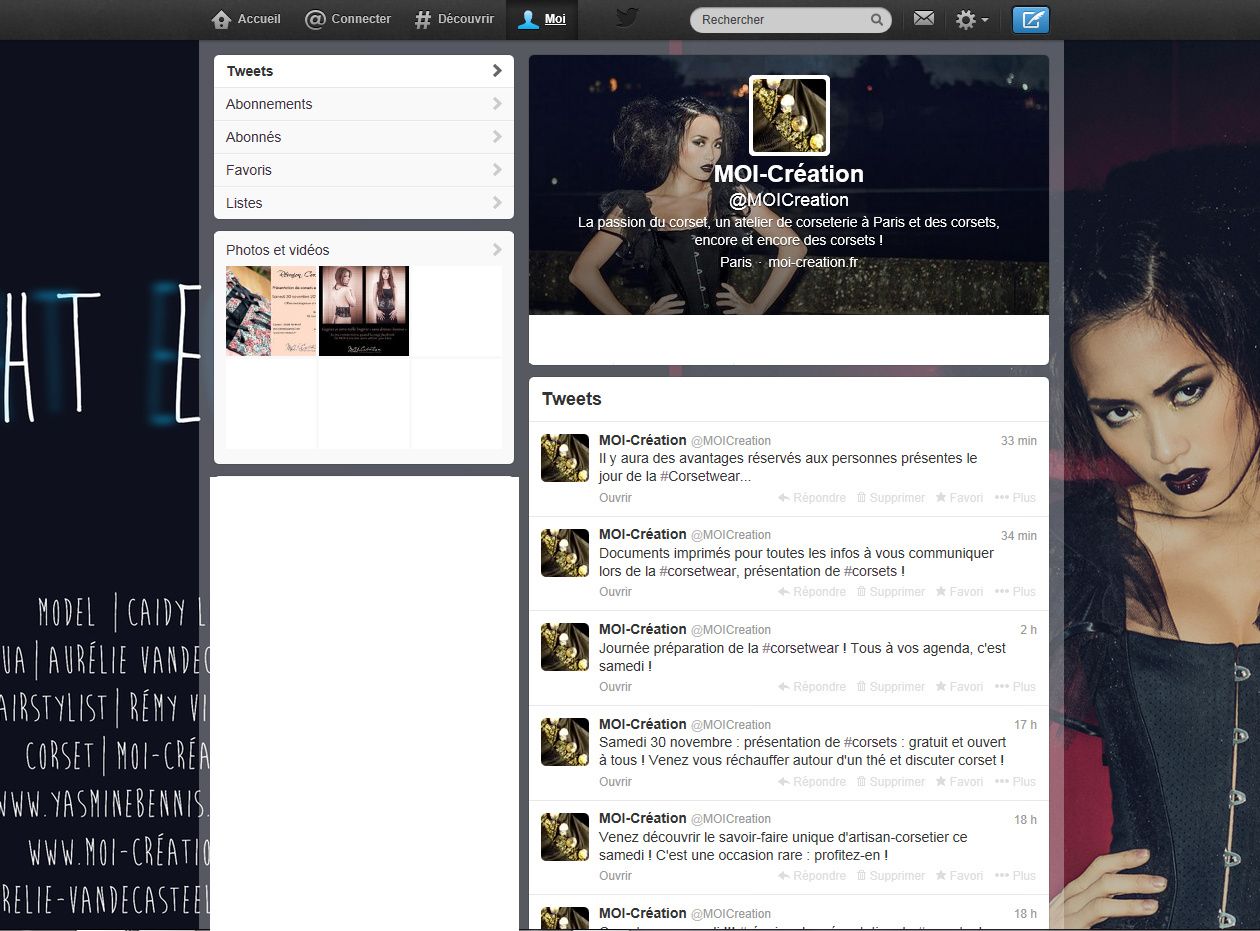Click the avatar on the 34 min tweet
This screenshot has width=1260, height=931.
(x=565, y=553)
